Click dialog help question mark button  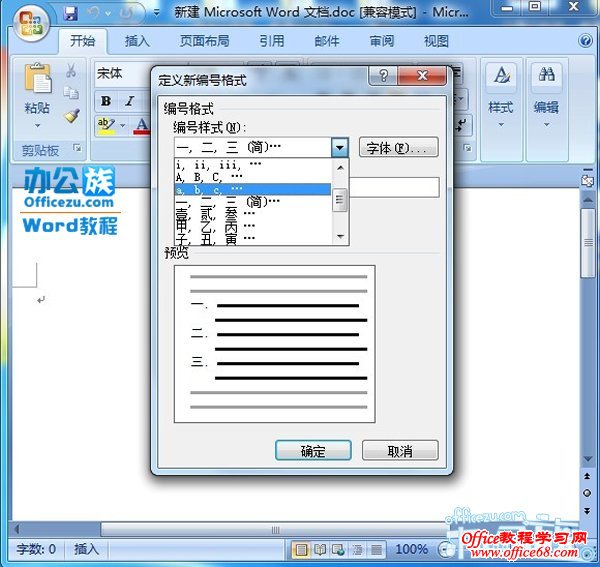point(383,76)
